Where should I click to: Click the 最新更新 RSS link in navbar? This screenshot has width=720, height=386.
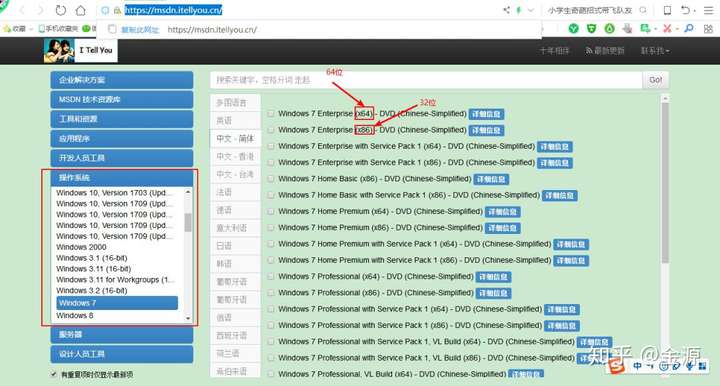pyautogui.click(x=605, y=50)
